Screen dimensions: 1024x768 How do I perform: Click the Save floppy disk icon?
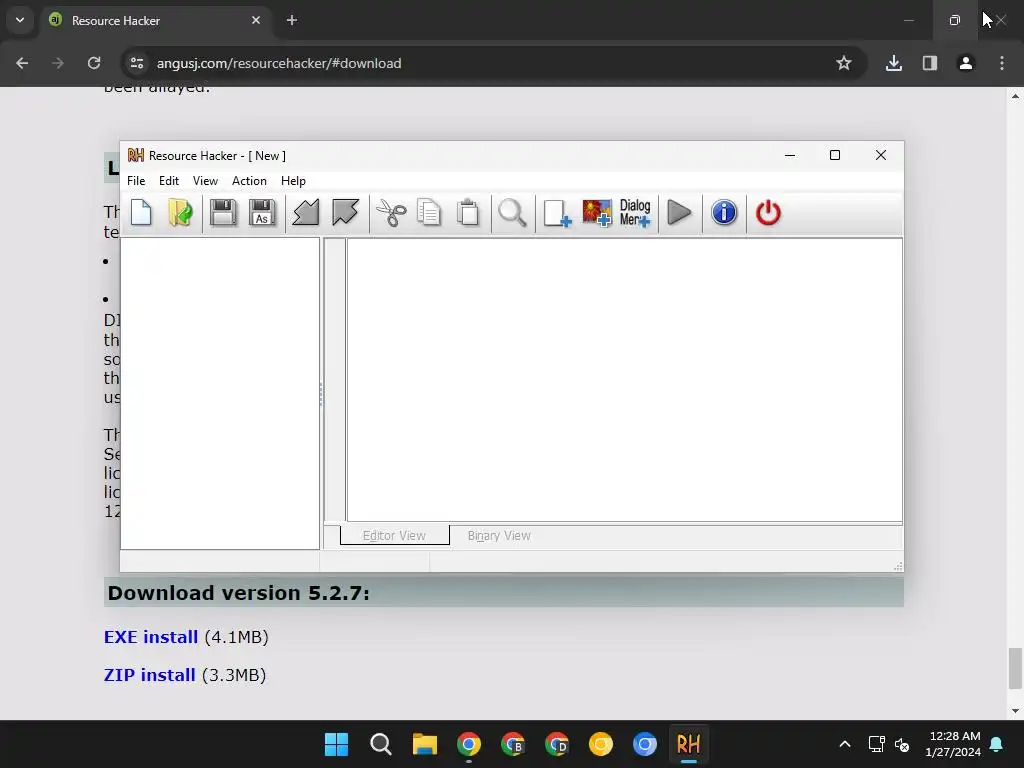click(x=223, y=213)
